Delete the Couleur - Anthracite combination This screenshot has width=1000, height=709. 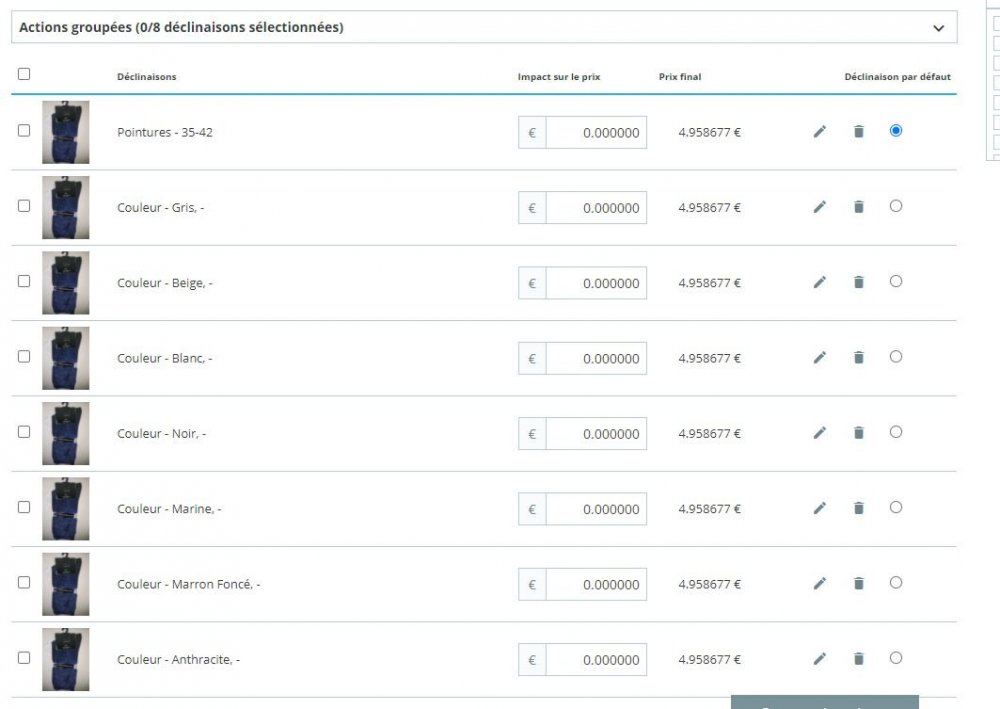pyautogui.click(x=858, y=659)
